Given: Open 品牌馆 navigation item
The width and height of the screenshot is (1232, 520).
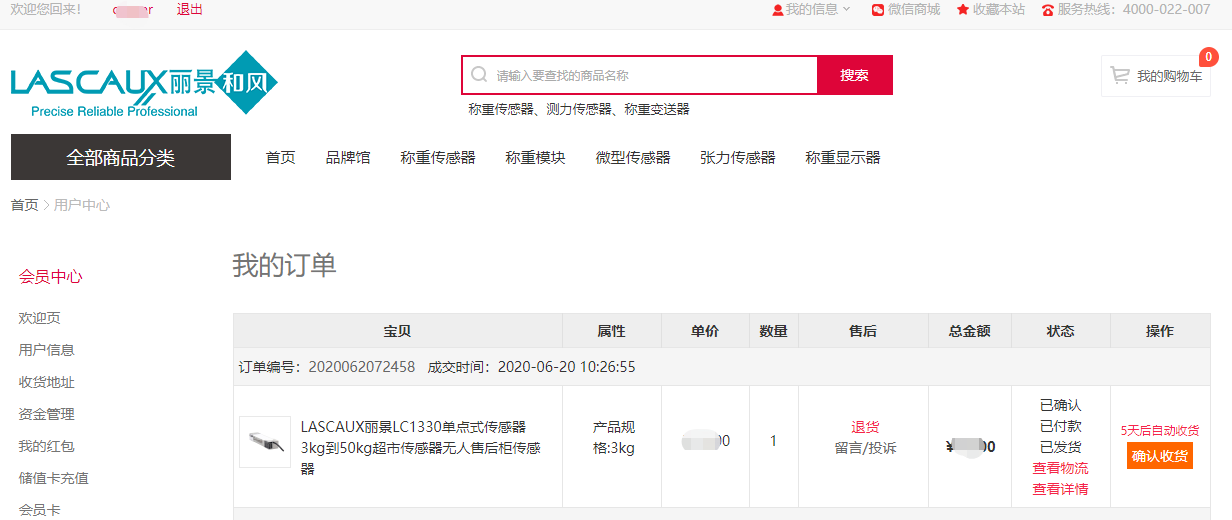Looking at the screenshot, I should click(x=348, y=158).
